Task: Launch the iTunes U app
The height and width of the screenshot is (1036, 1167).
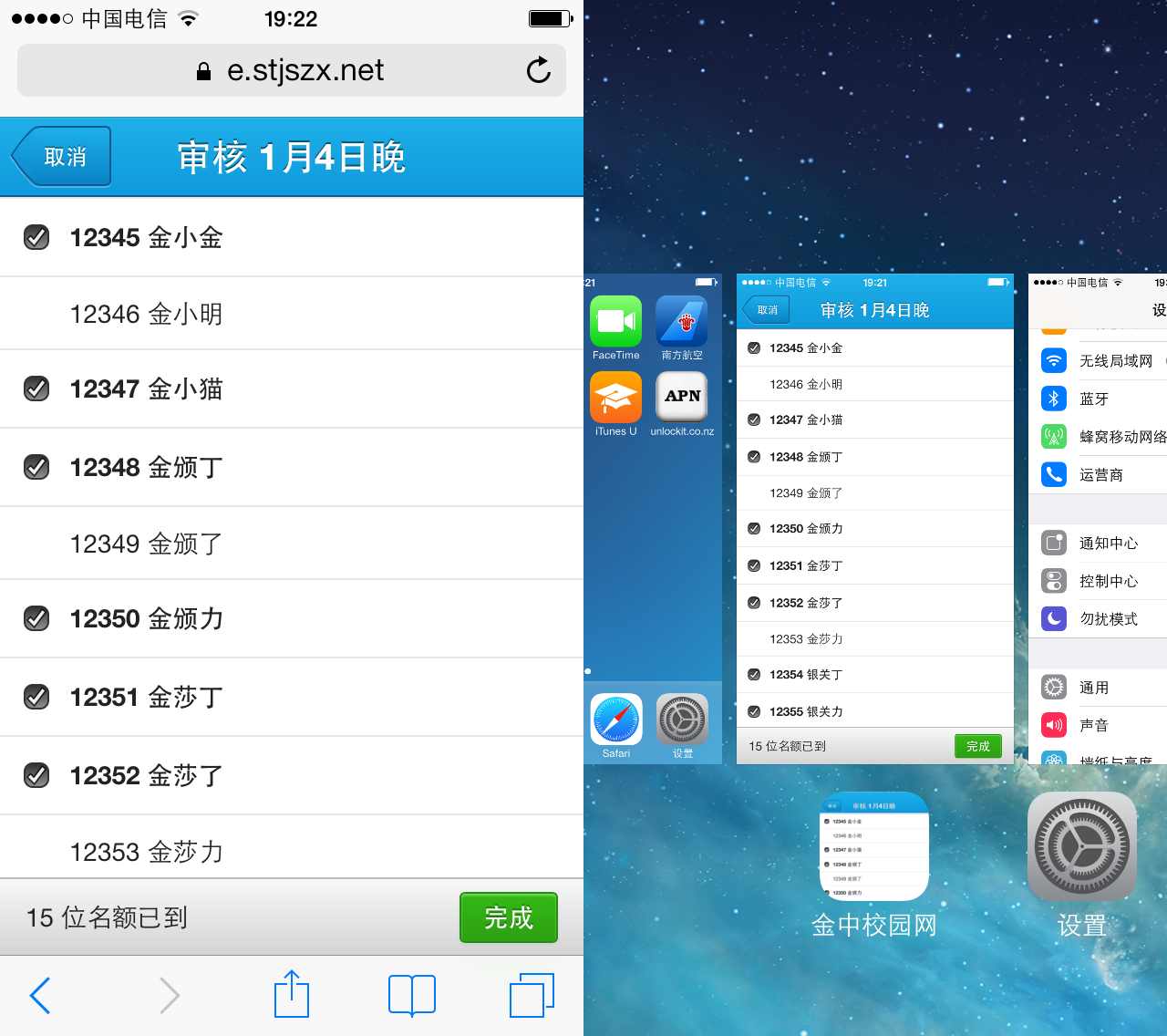Action: click(615, 399)
